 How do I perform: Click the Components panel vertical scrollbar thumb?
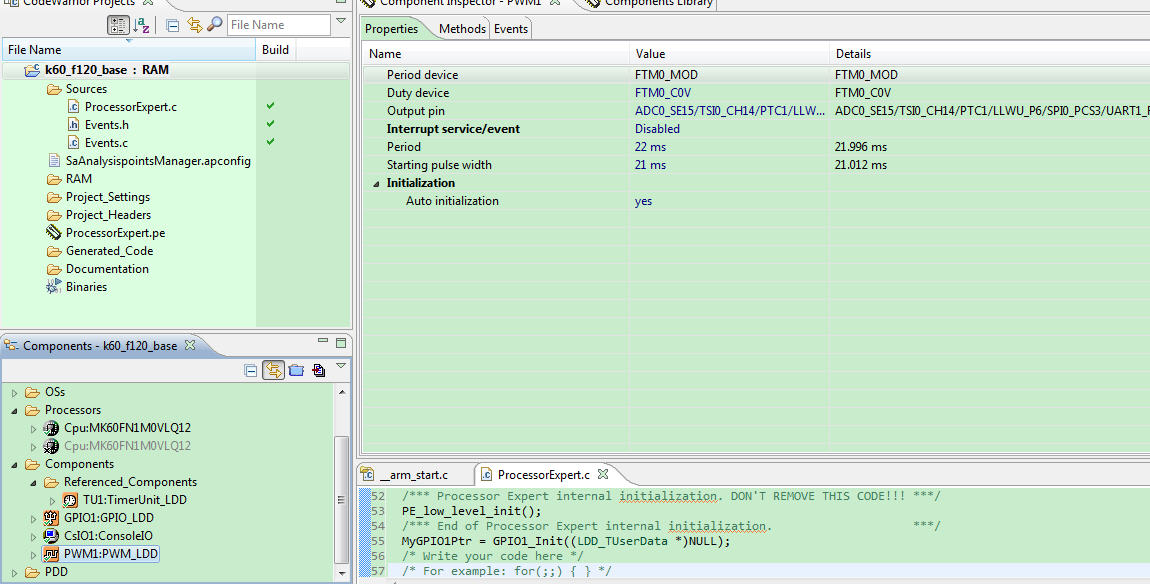[341, 500]
